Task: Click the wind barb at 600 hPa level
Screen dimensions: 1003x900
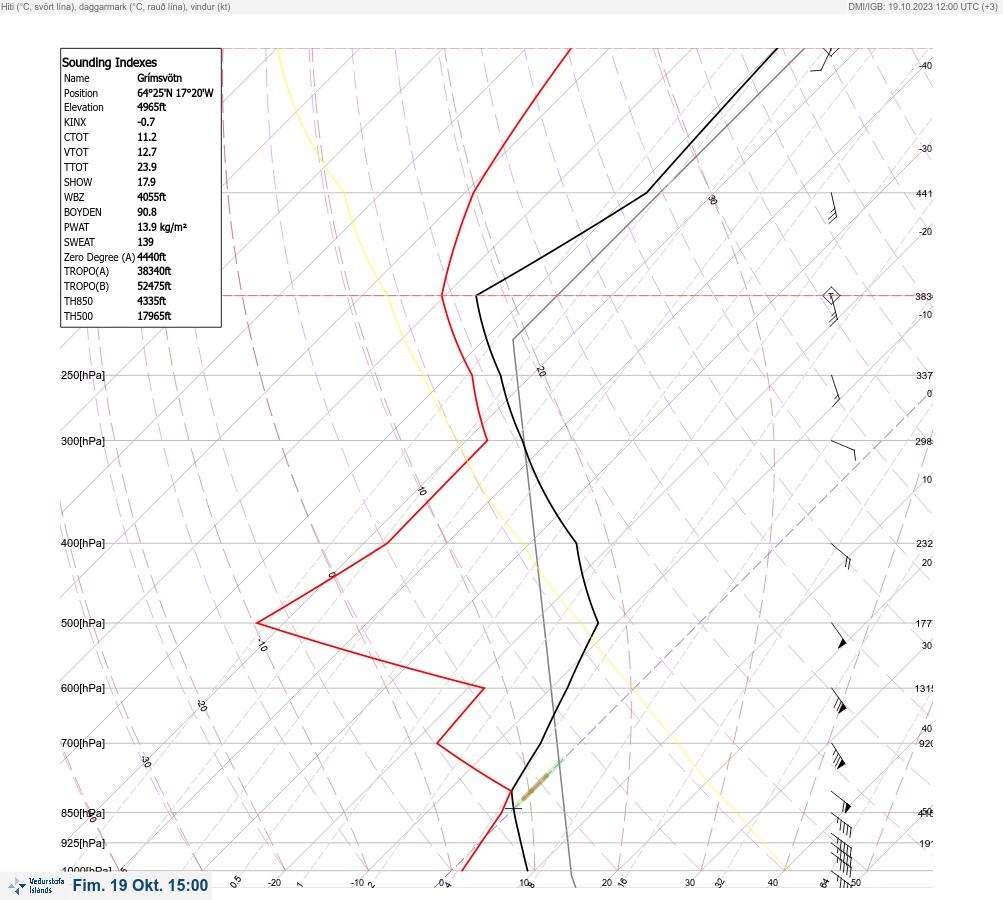Action: point(839,701)
